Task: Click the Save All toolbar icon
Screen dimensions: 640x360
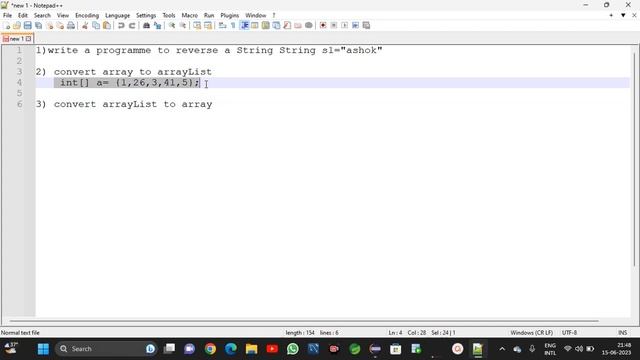Action: point(38,25)
